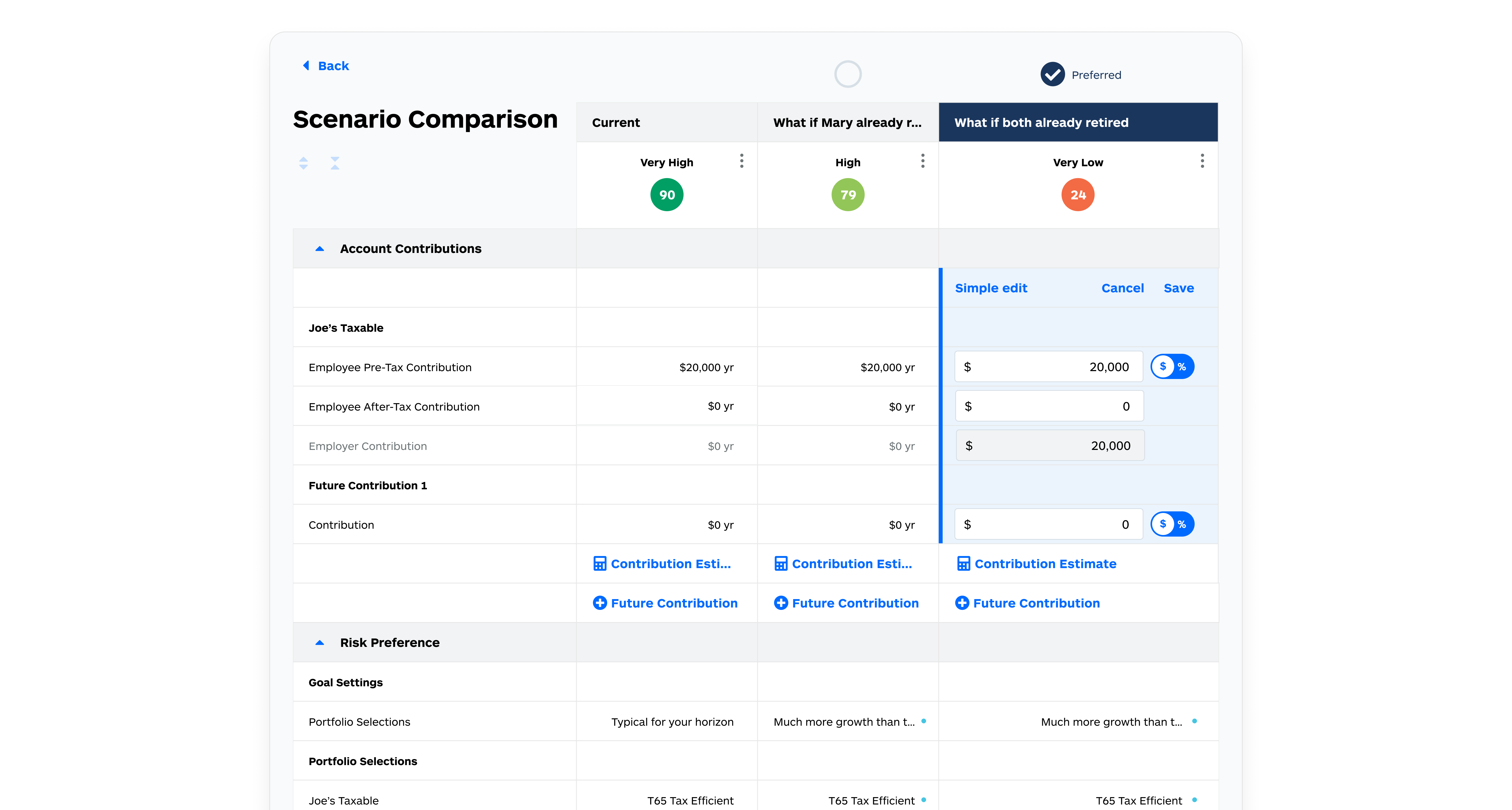The height and width of the screenshot is (810, 1512).
Task: Click the $20,000 yr Pre-Tax value under Current
Action: tap(706, 367)
